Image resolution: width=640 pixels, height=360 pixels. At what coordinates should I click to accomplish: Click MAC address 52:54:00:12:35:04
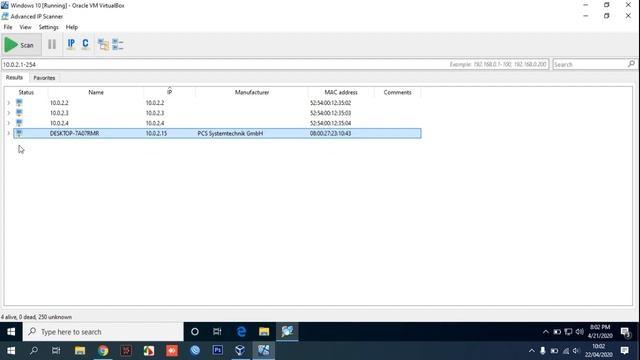tap(330, 123)
